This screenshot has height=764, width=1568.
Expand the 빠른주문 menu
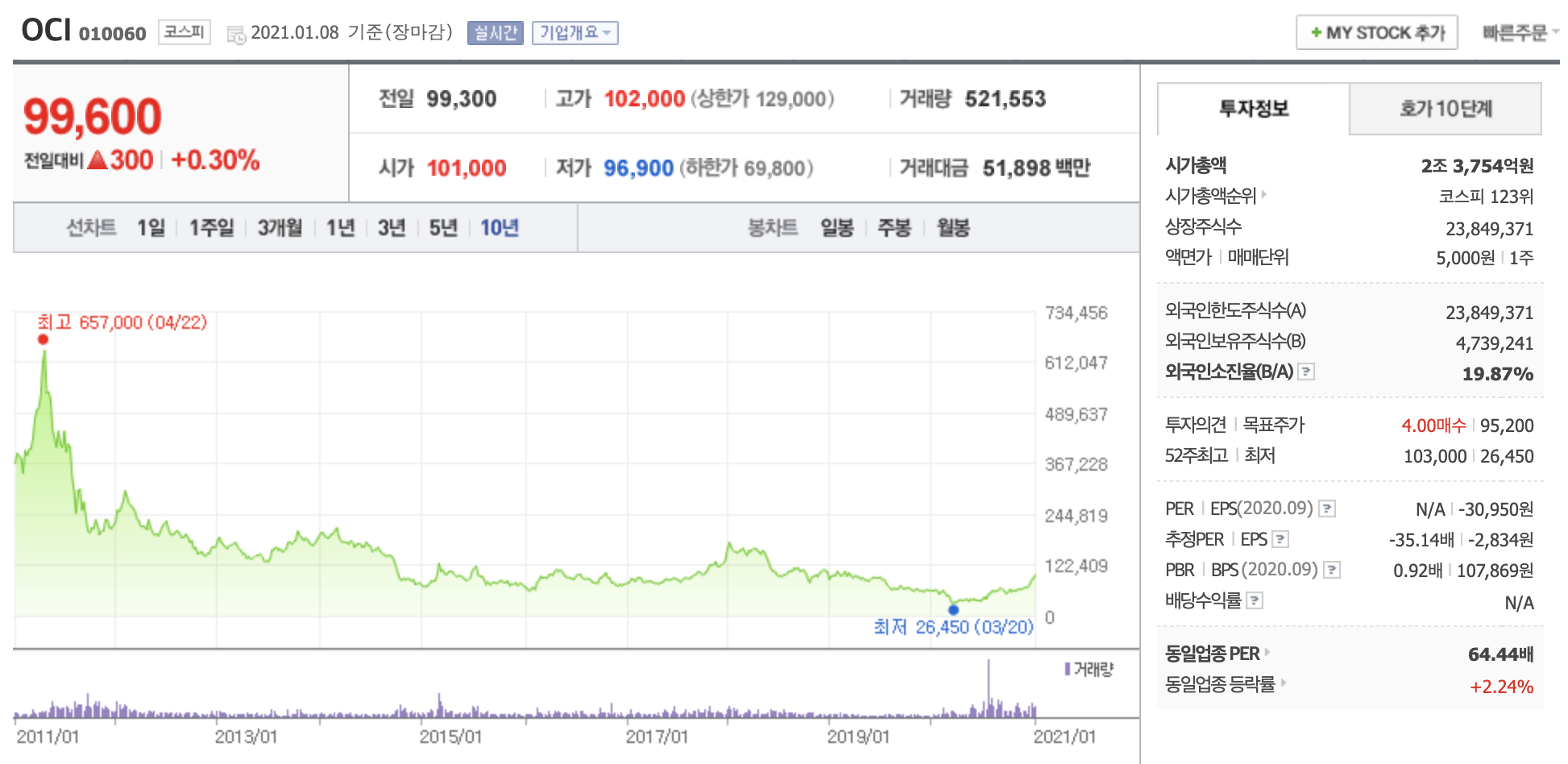[1520, 33]
